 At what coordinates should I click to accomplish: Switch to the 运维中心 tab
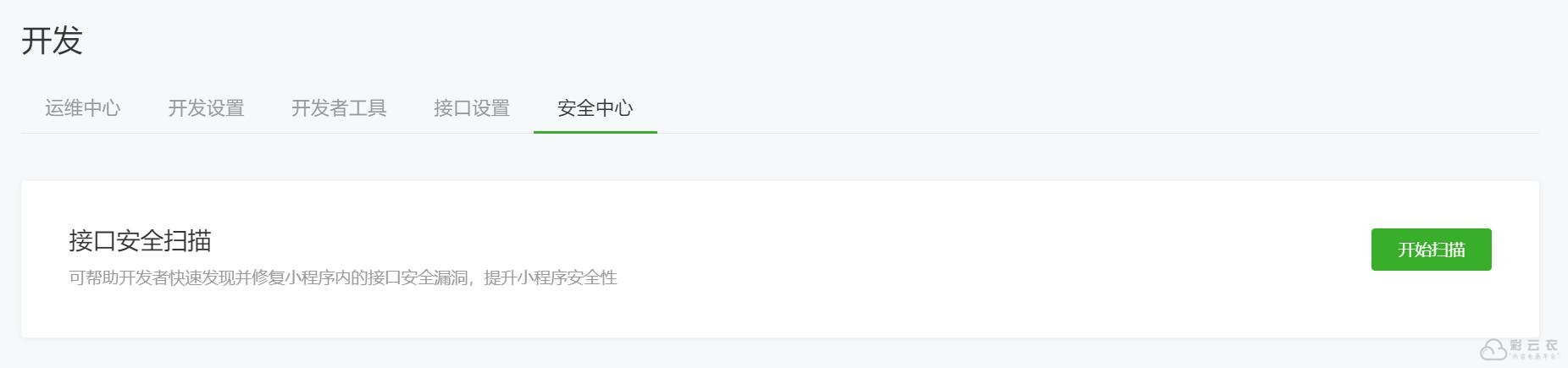click(82, 108)
